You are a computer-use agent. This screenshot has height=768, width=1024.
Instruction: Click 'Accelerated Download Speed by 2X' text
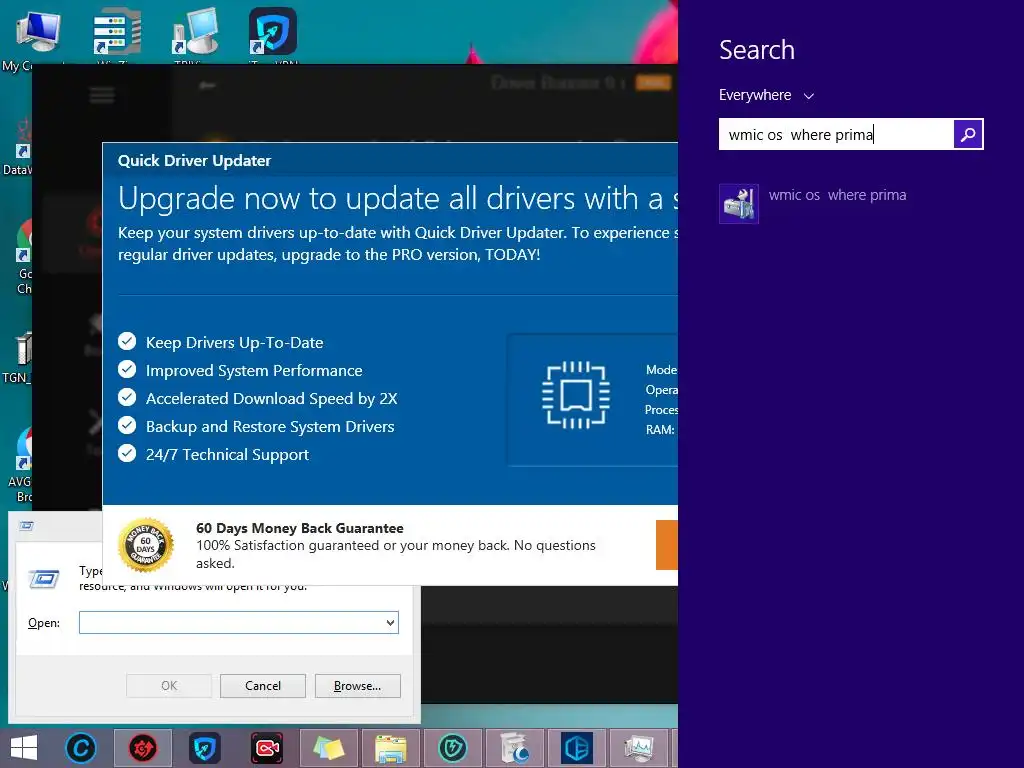click(x=272, y=398)
